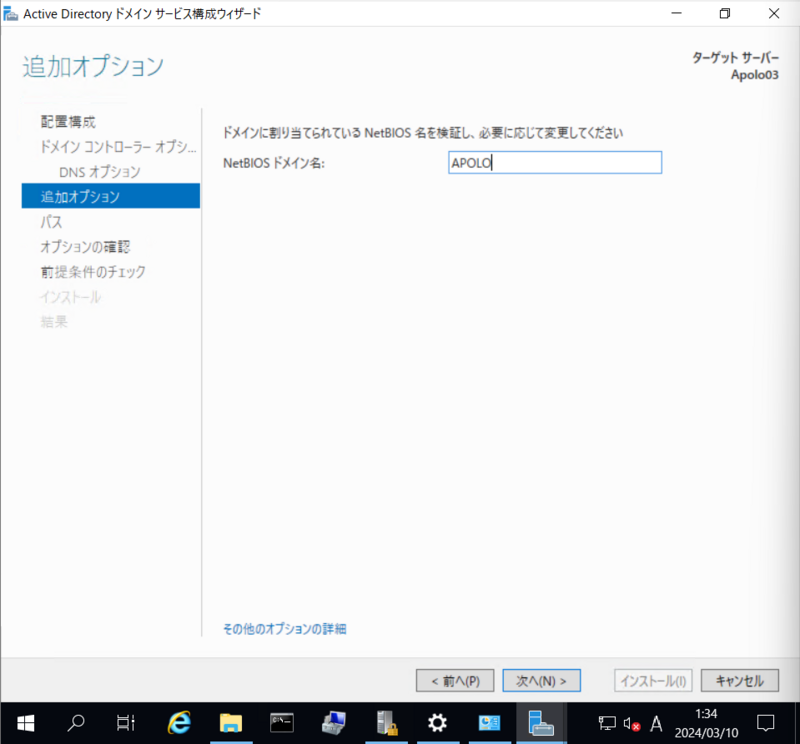Close the wizard window
The height and width of the screenshot is (744, 800).
pos(773,13)
